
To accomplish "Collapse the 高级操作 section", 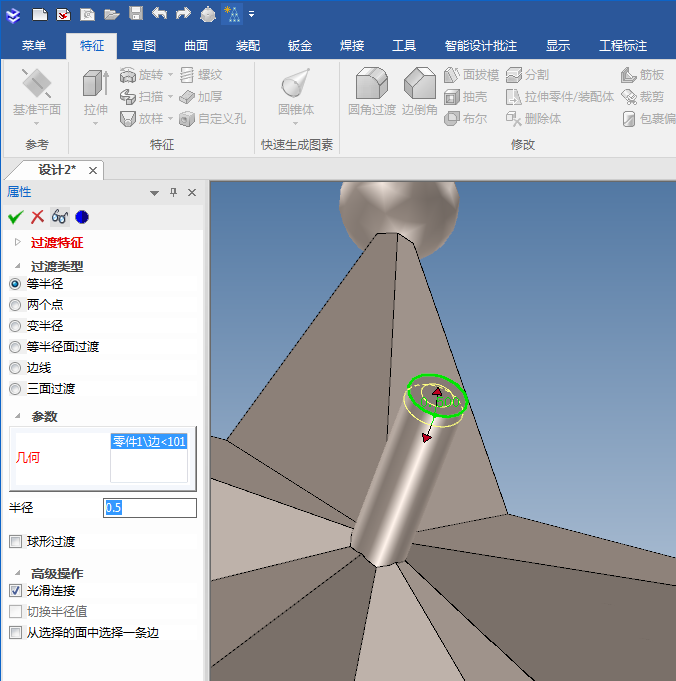I will (x=18, y=573).
